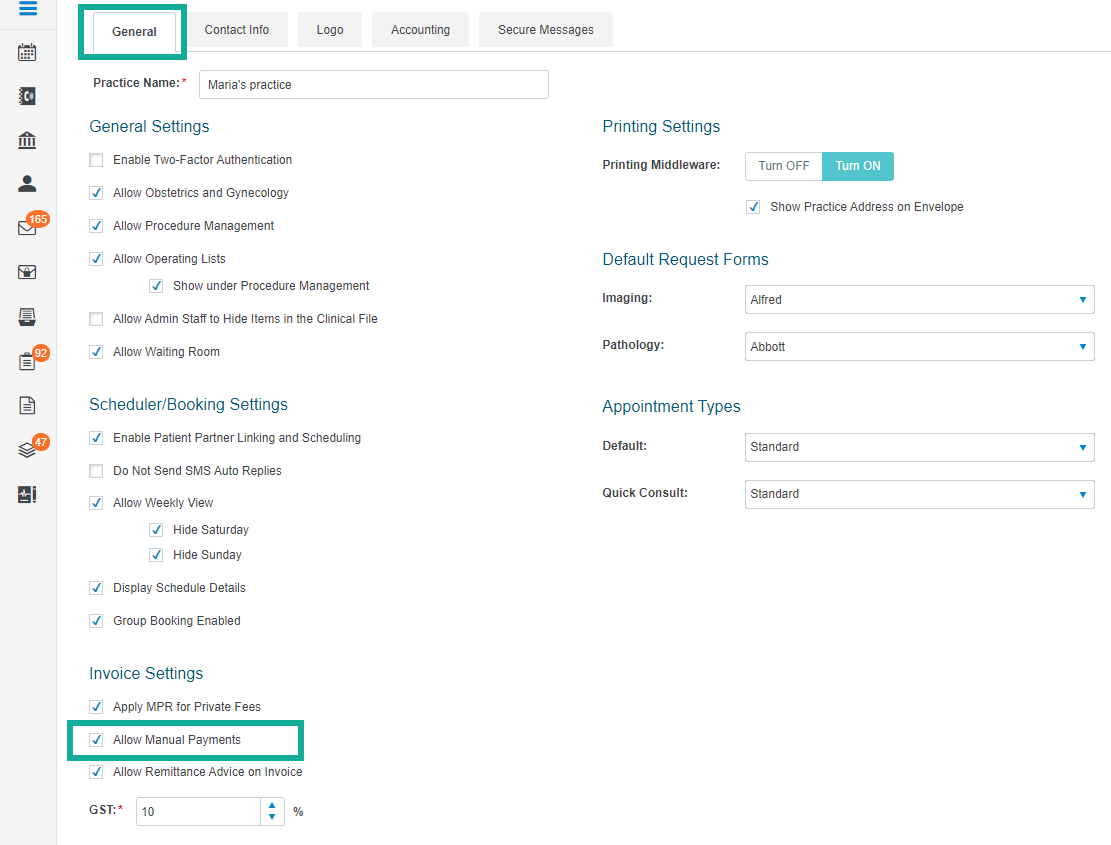The image size is (1111, 845).
Task: Open the Accounting tab
Action: (x=420, y=30)
